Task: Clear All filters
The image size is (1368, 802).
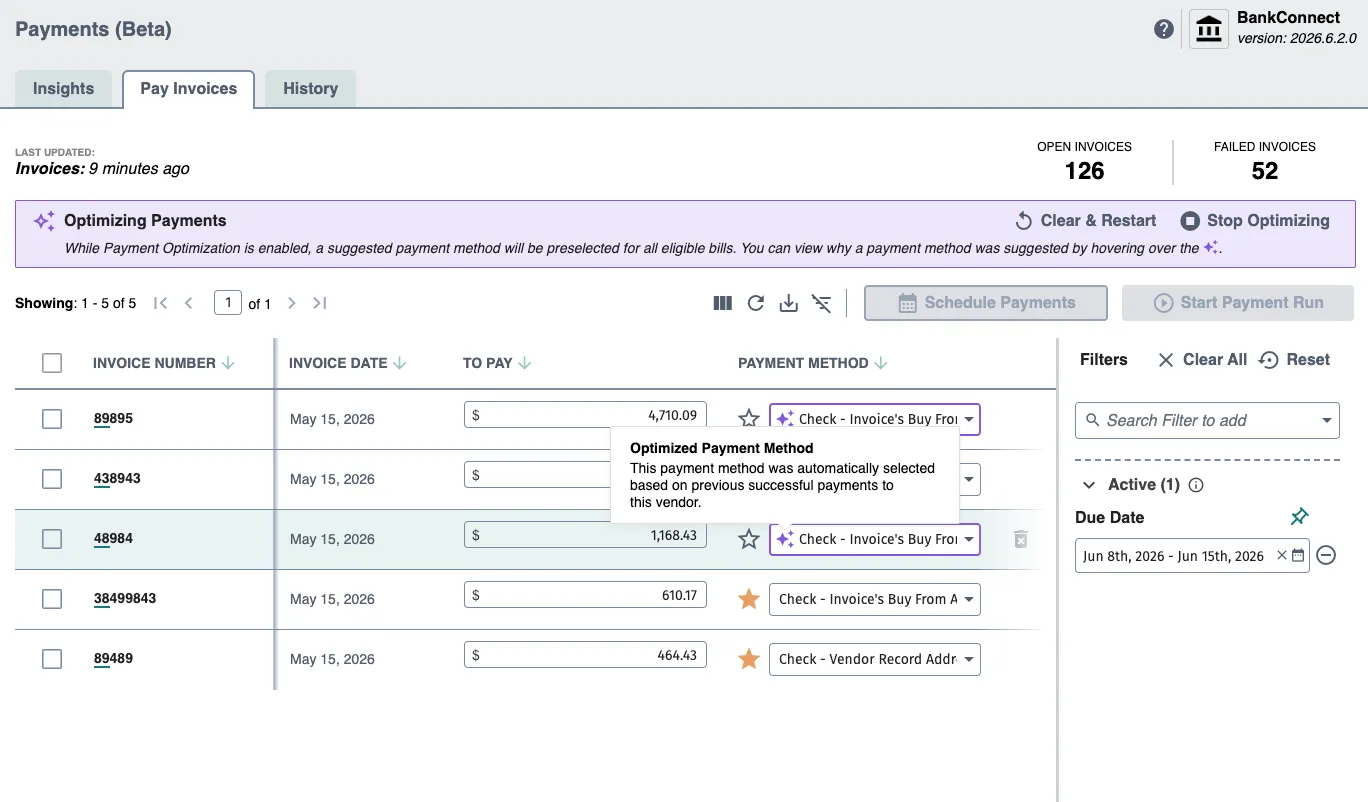Action: pos(1202,359)
